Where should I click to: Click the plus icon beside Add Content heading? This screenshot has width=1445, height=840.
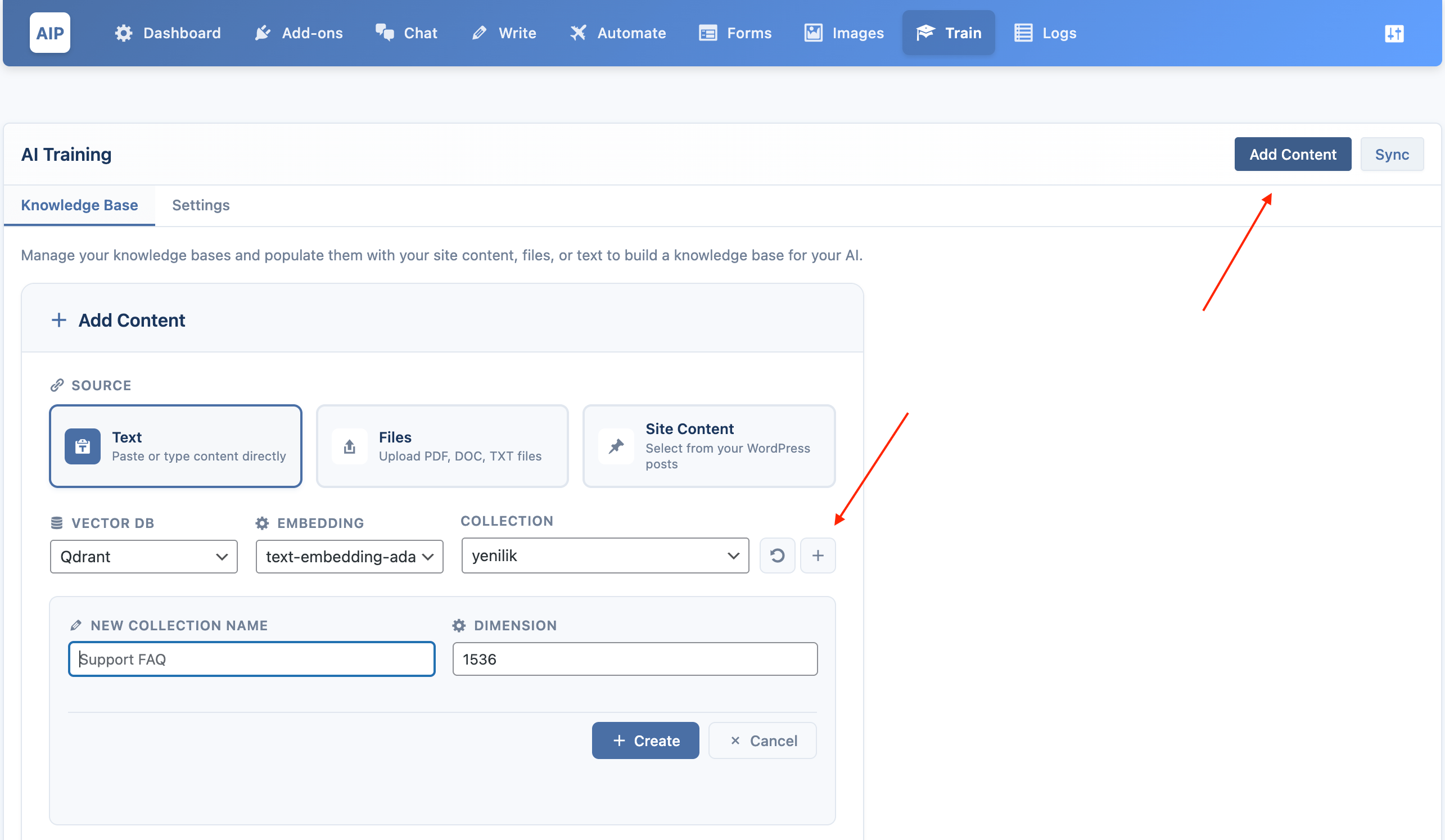pyautogui.click(x=58, y=320)
